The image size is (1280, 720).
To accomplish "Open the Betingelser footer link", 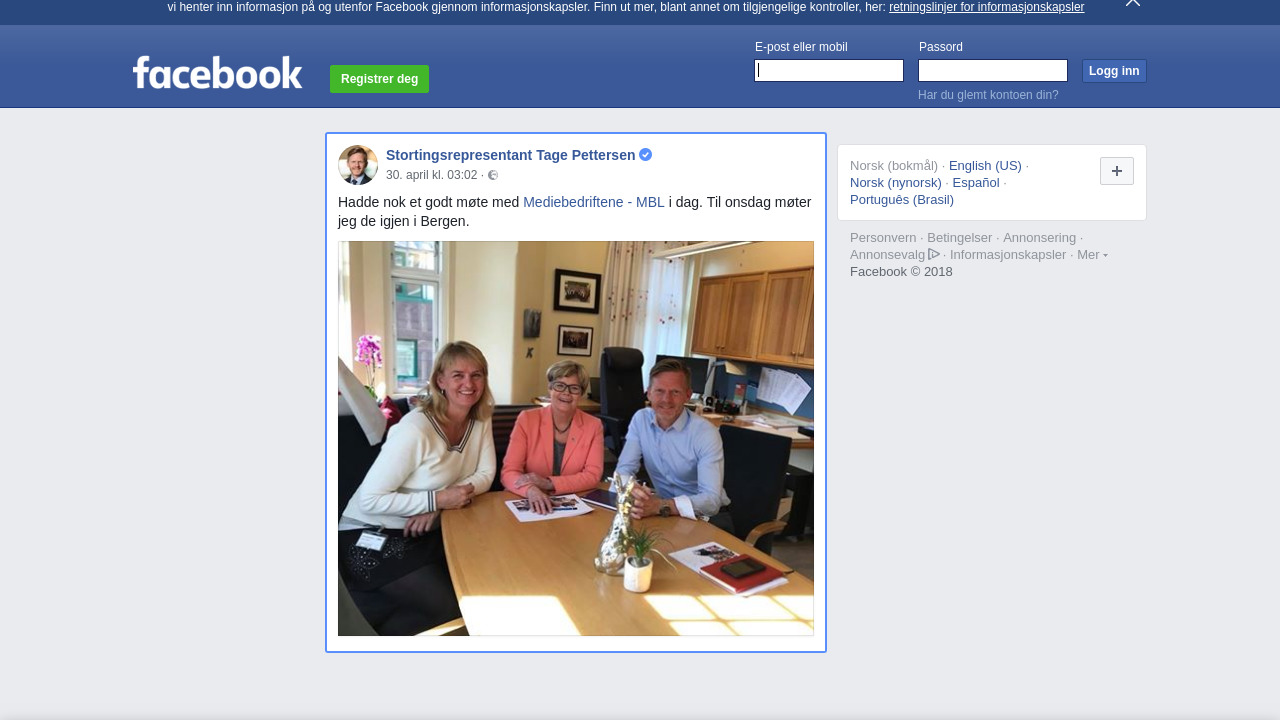I will pos(960,238).
